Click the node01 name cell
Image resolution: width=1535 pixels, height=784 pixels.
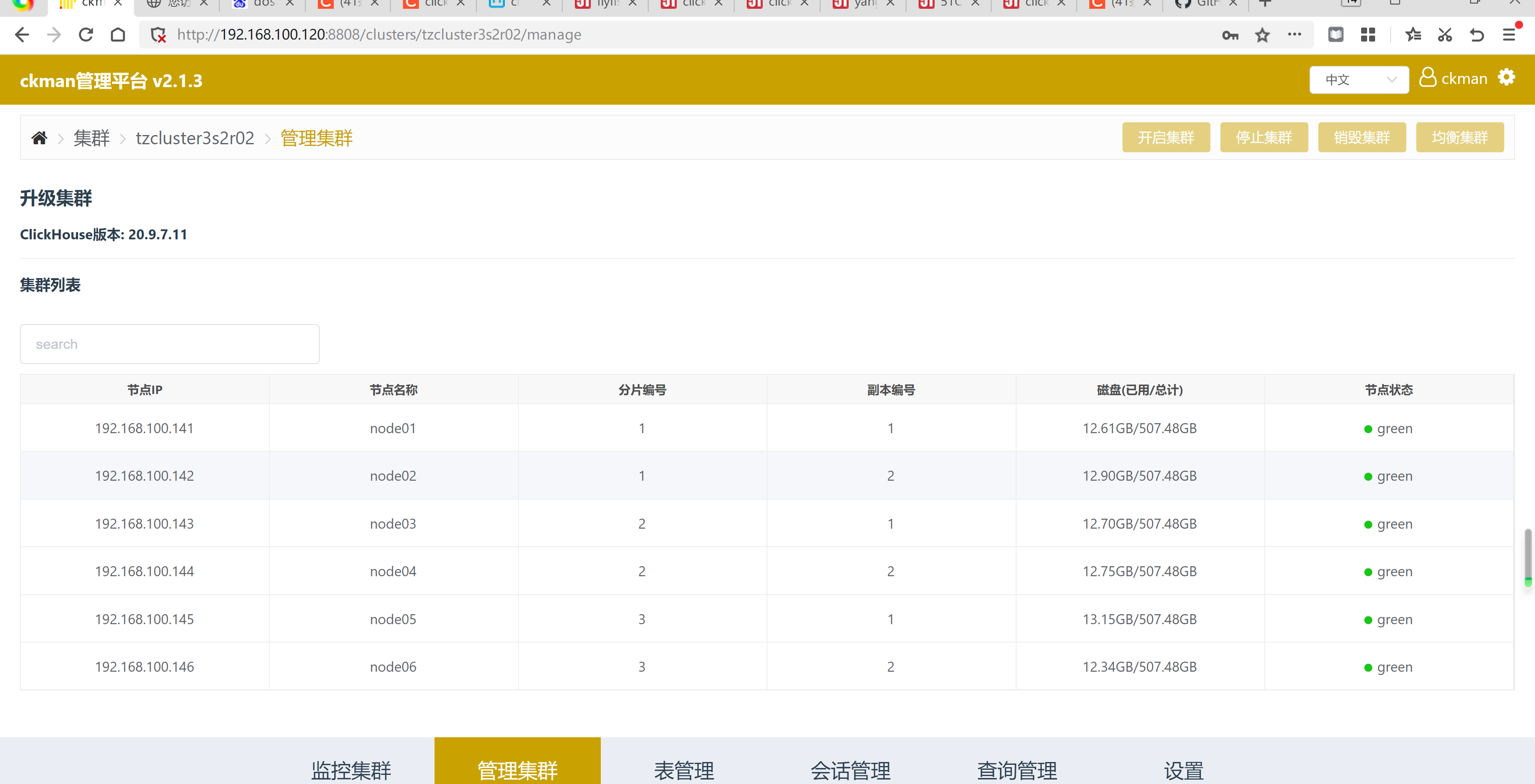[x=393, y=428]
